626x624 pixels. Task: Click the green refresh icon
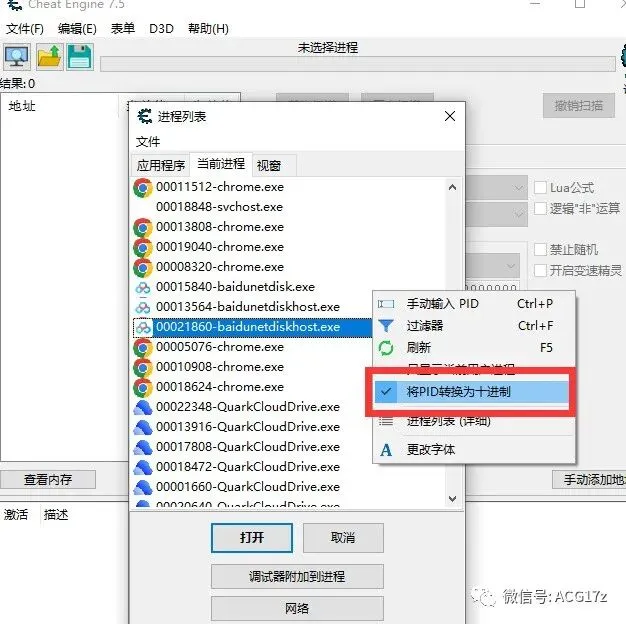386,348
